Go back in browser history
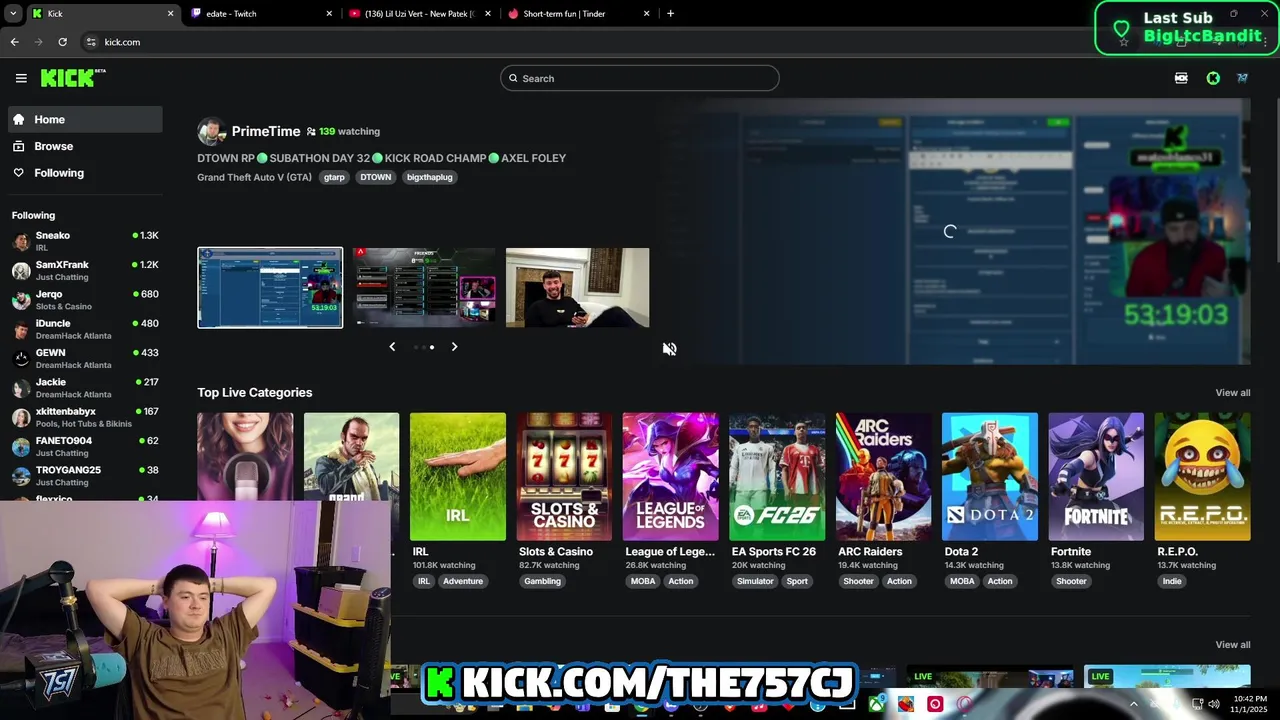This screenshot has height=720, width=1280. click(x=14, y=42)
